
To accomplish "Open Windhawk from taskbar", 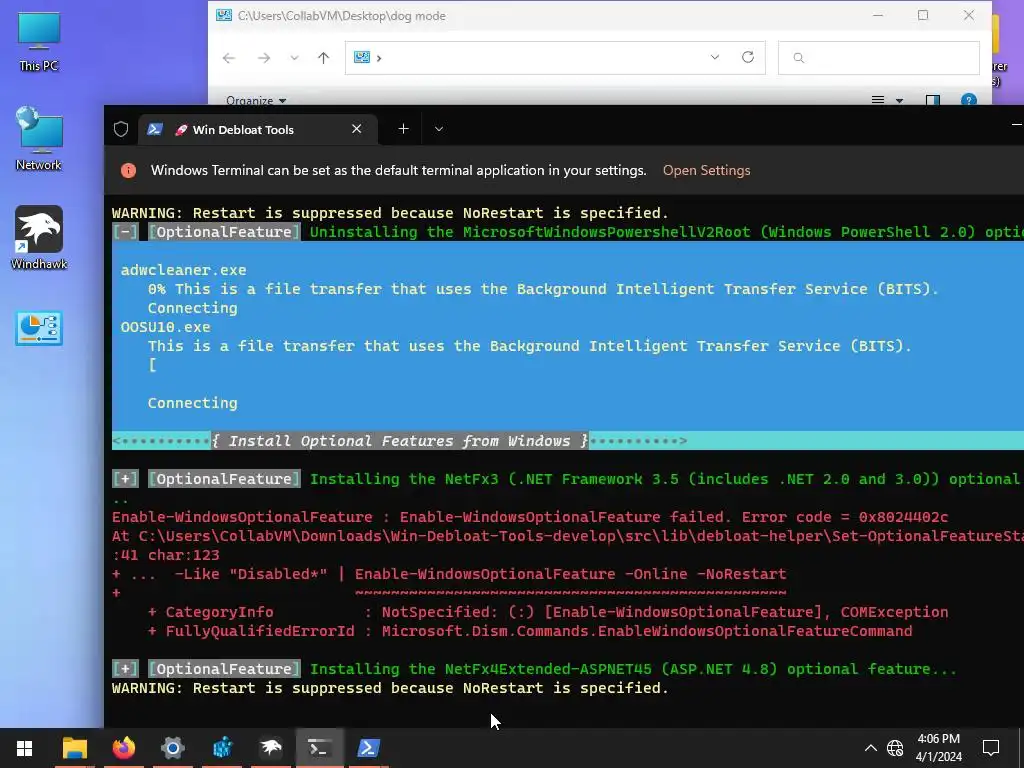I will pyautogui.click(x=271, y=748).
